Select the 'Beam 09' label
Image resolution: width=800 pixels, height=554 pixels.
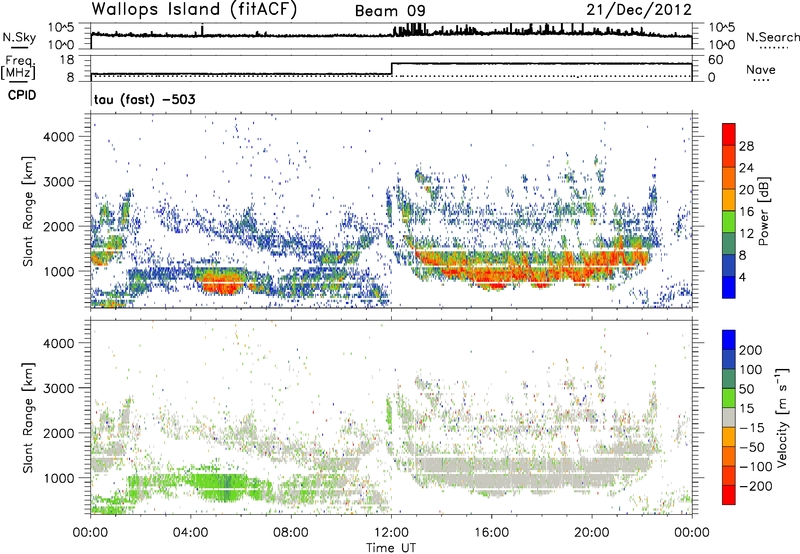pyautogui.click(x=390, y=11)
